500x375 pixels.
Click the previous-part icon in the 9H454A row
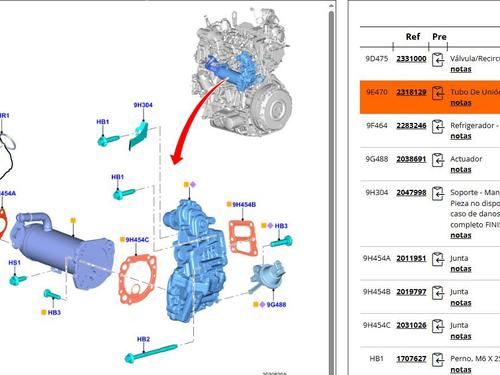(438, 259)
